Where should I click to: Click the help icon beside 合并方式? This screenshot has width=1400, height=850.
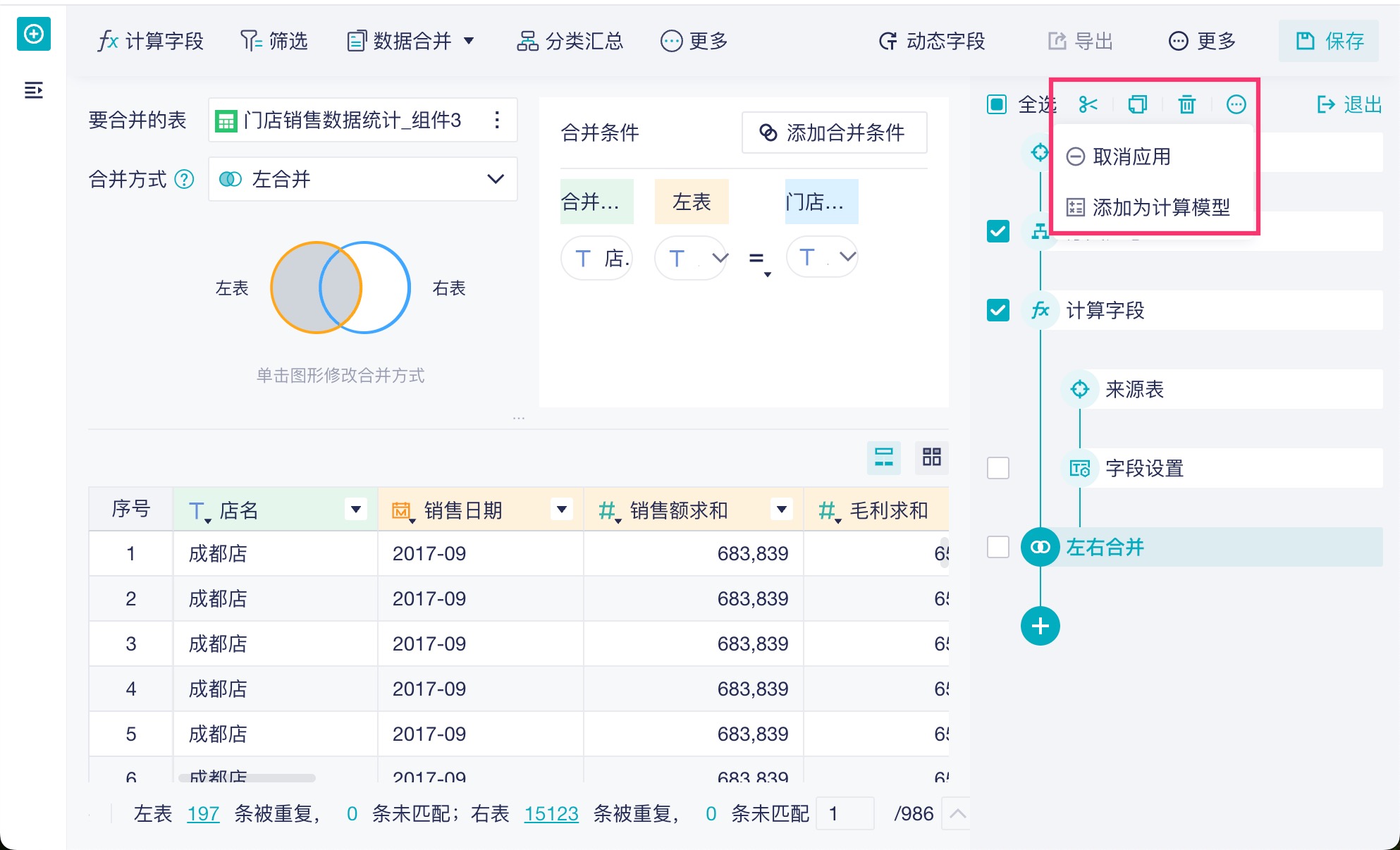(184, 179)
